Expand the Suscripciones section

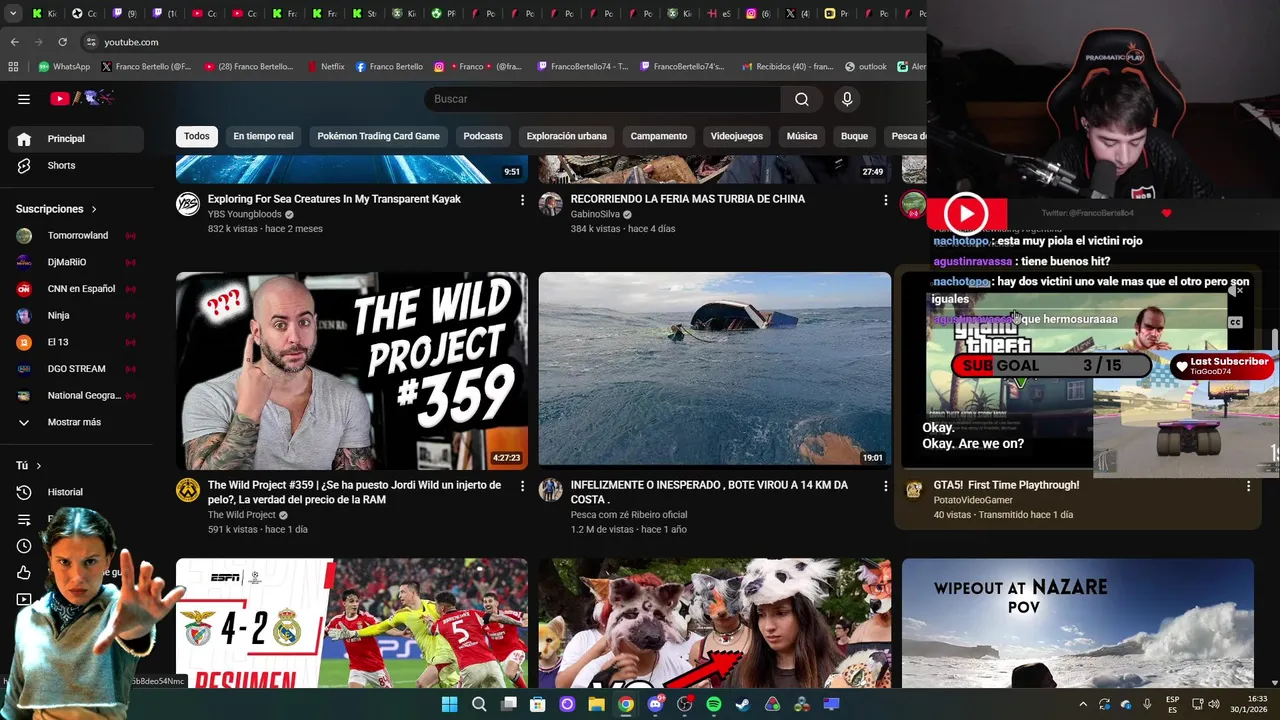tap(56, 209)
